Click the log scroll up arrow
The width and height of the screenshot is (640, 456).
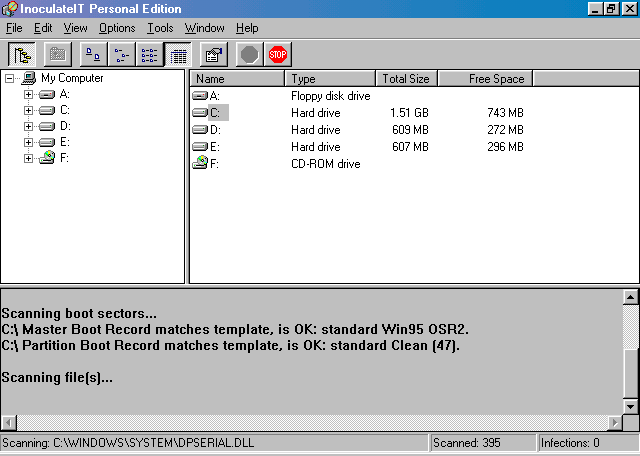point(631,297)
